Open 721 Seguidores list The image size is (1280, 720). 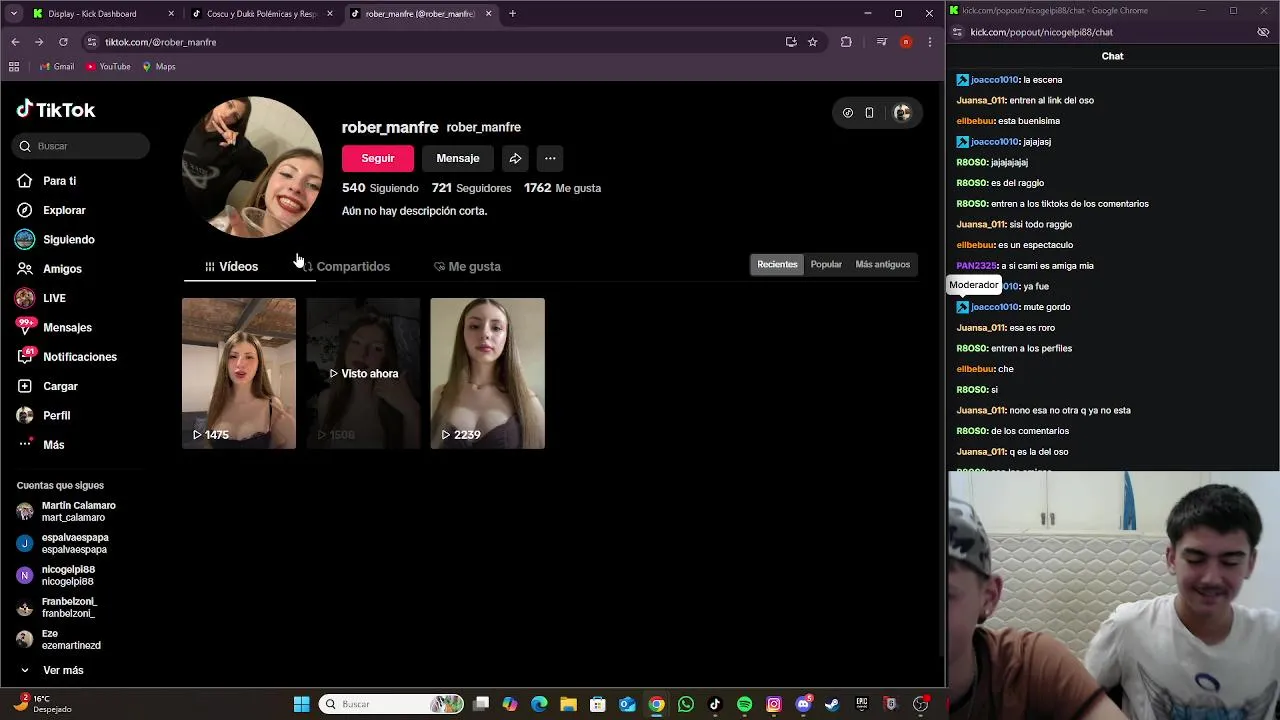(x=471, y=188)
